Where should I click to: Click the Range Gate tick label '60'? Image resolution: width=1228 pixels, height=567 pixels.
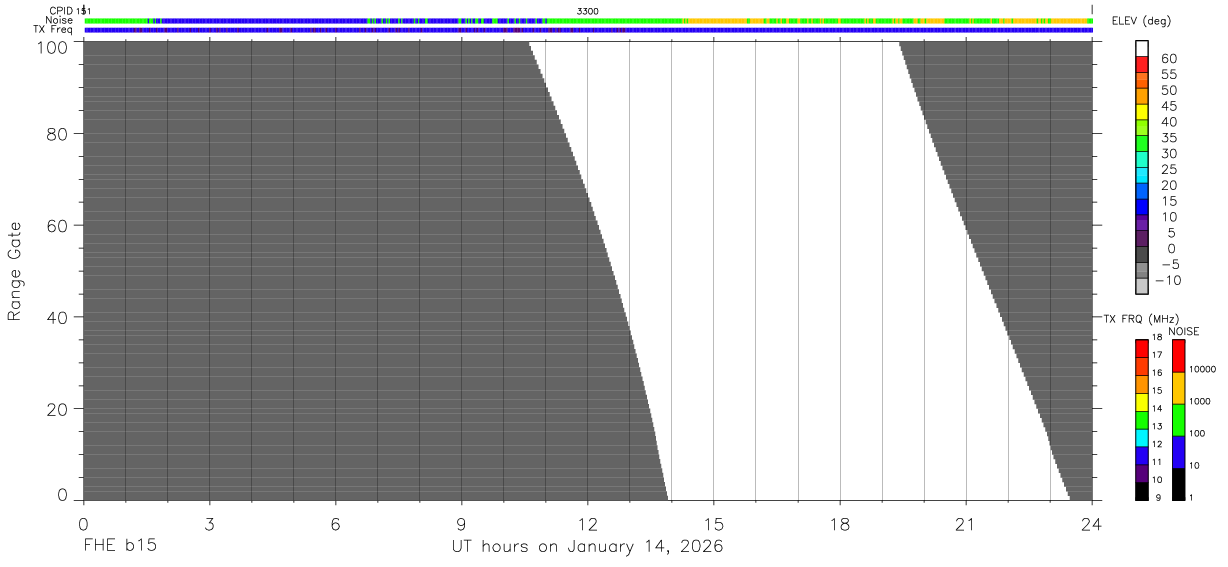point(58,226)
